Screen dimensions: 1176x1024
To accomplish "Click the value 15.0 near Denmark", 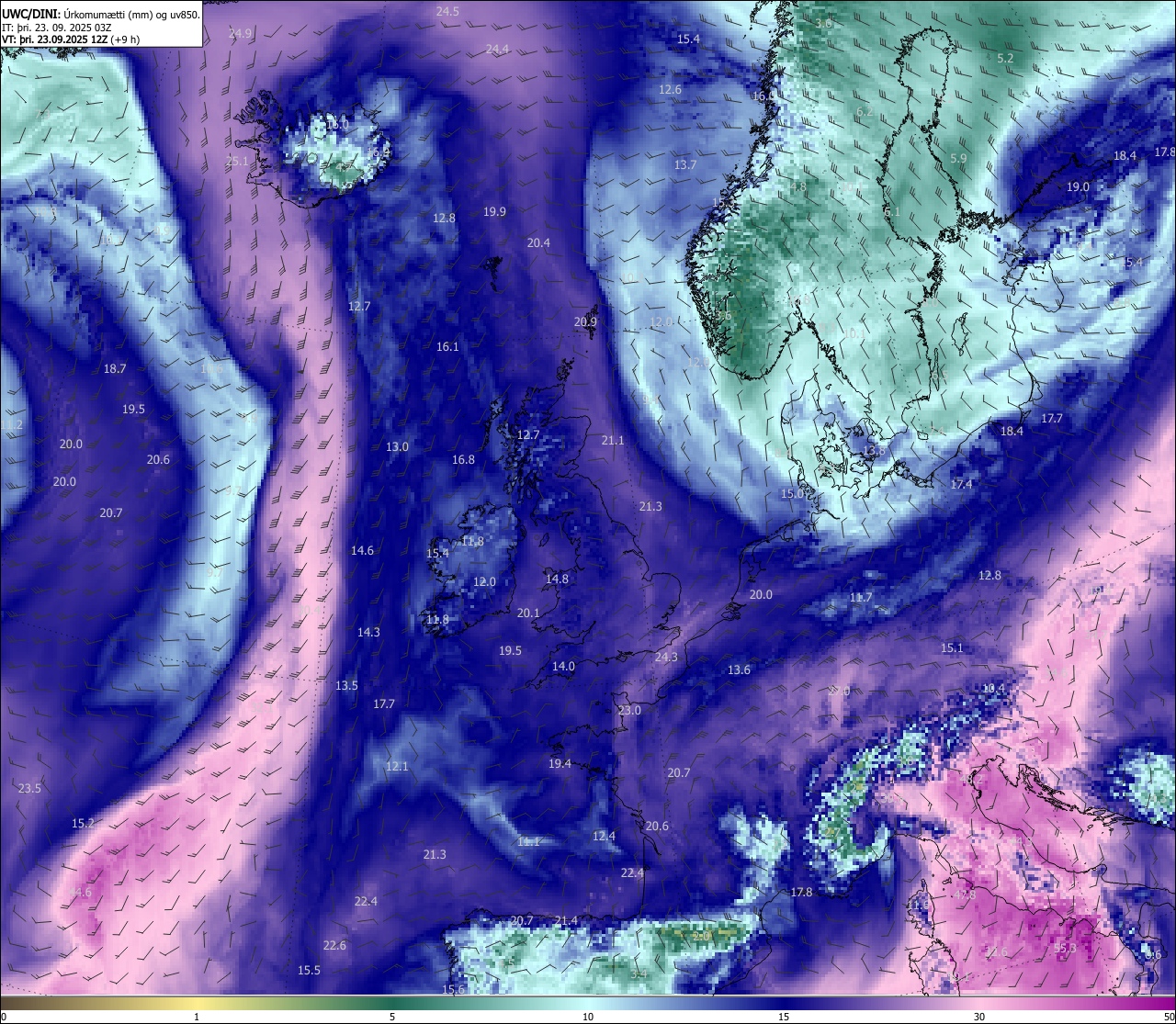I will click(792, 493).
